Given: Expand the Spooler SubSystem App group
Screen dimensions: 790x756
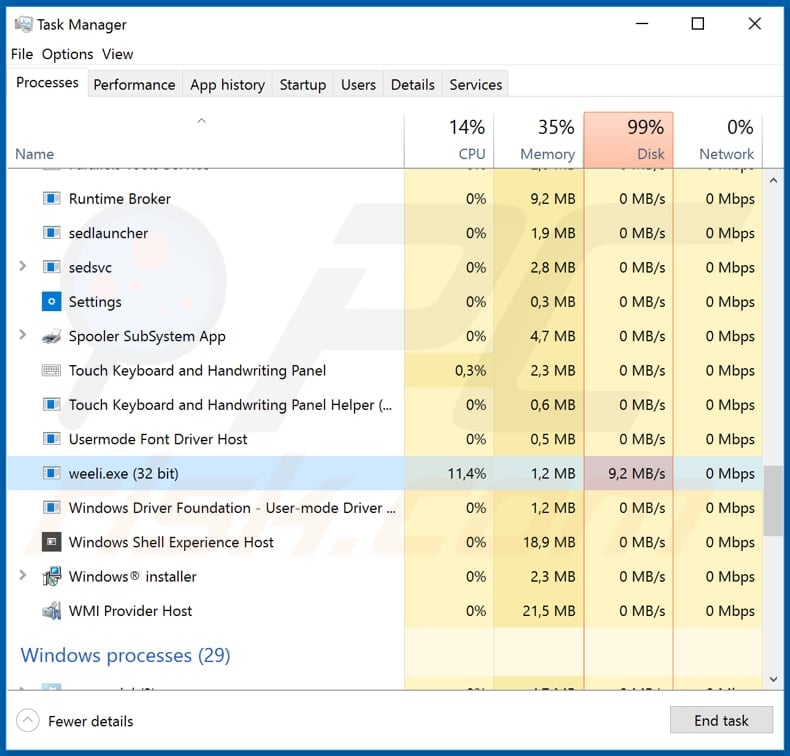Looking at the screenshot, I should (x=23, y=334).
